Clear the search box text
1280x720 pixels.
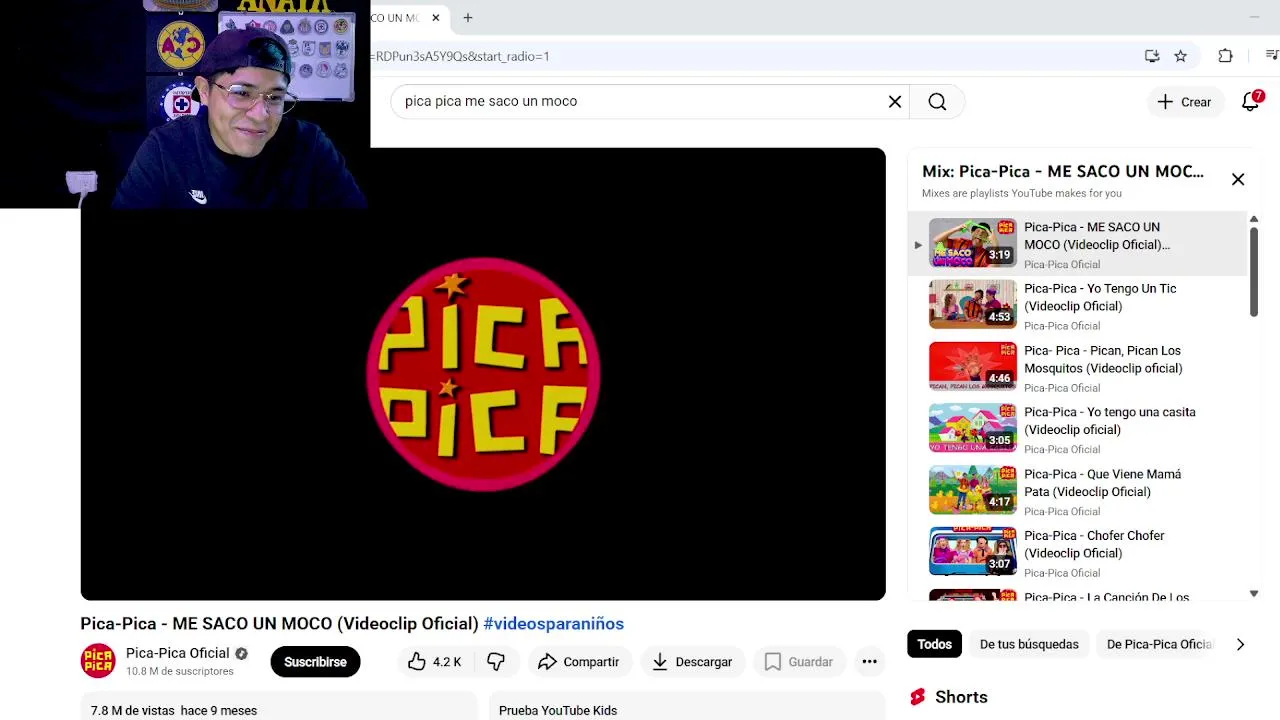tap(895, 101)
